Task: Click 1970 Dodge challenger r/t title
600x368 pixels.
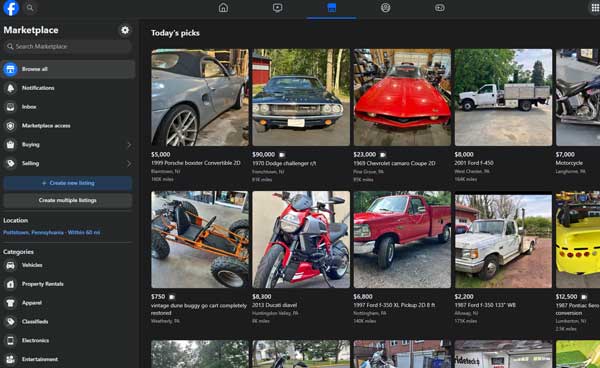Action: (284, 163)
